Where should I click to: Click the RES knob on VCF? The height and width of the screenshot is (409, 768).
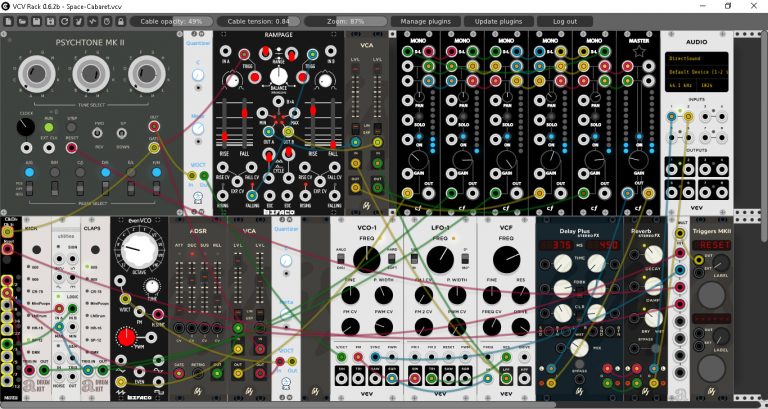coord(521,295)
